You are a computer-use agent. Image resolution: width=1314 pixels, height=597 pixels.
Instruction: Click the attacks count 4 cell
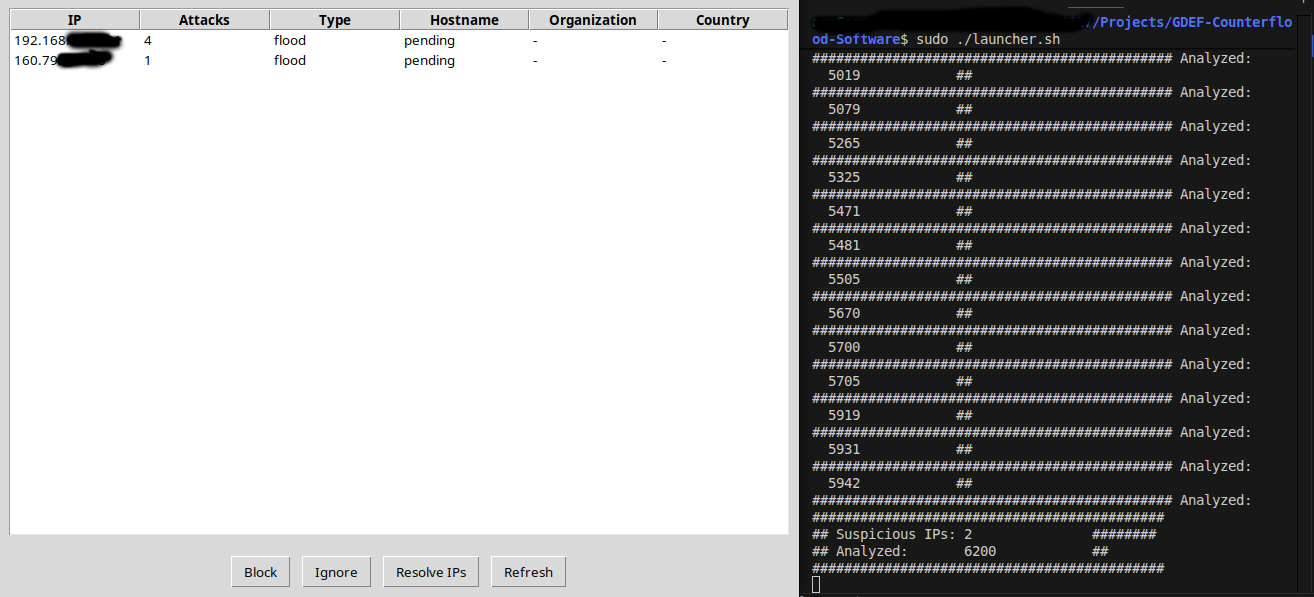point(148,40)
